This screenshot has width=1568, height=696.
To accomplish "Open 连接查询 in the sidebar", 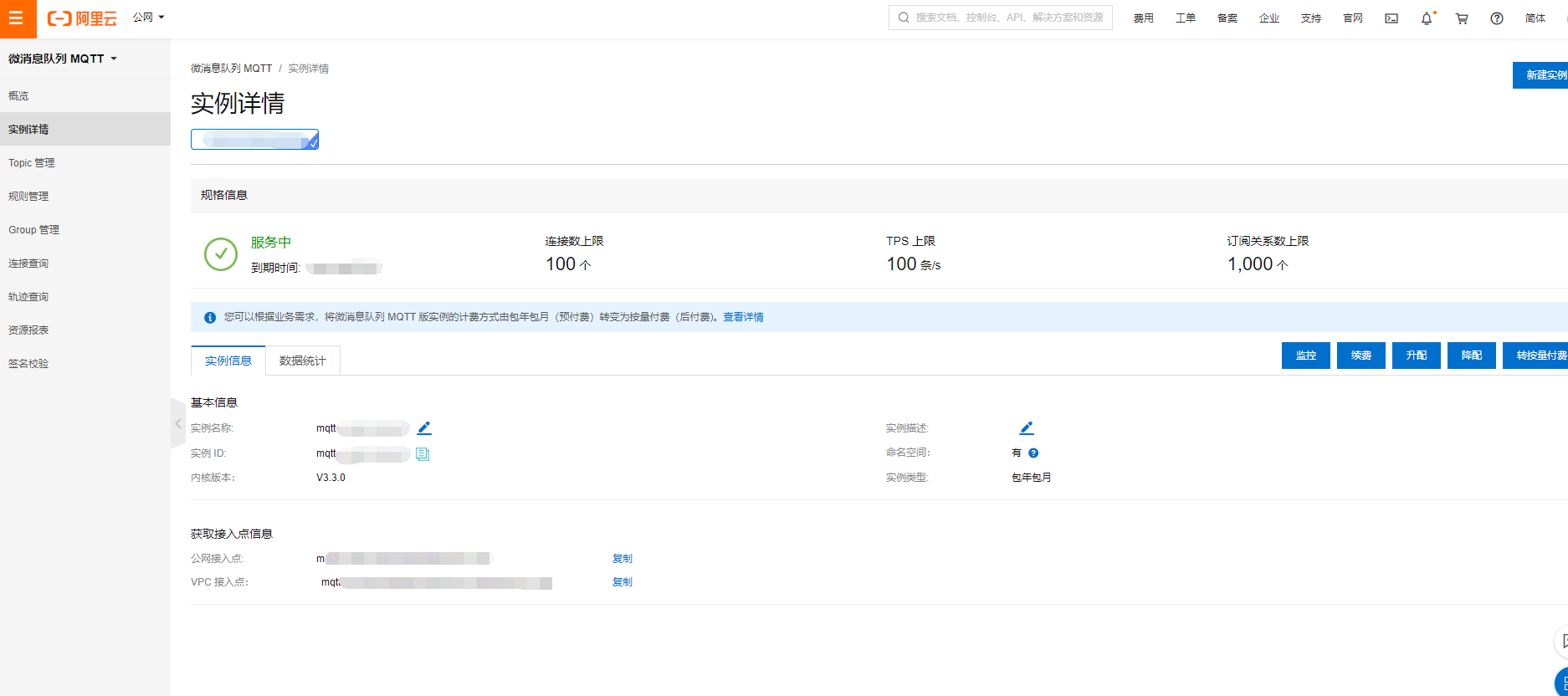I will point(85,264).
